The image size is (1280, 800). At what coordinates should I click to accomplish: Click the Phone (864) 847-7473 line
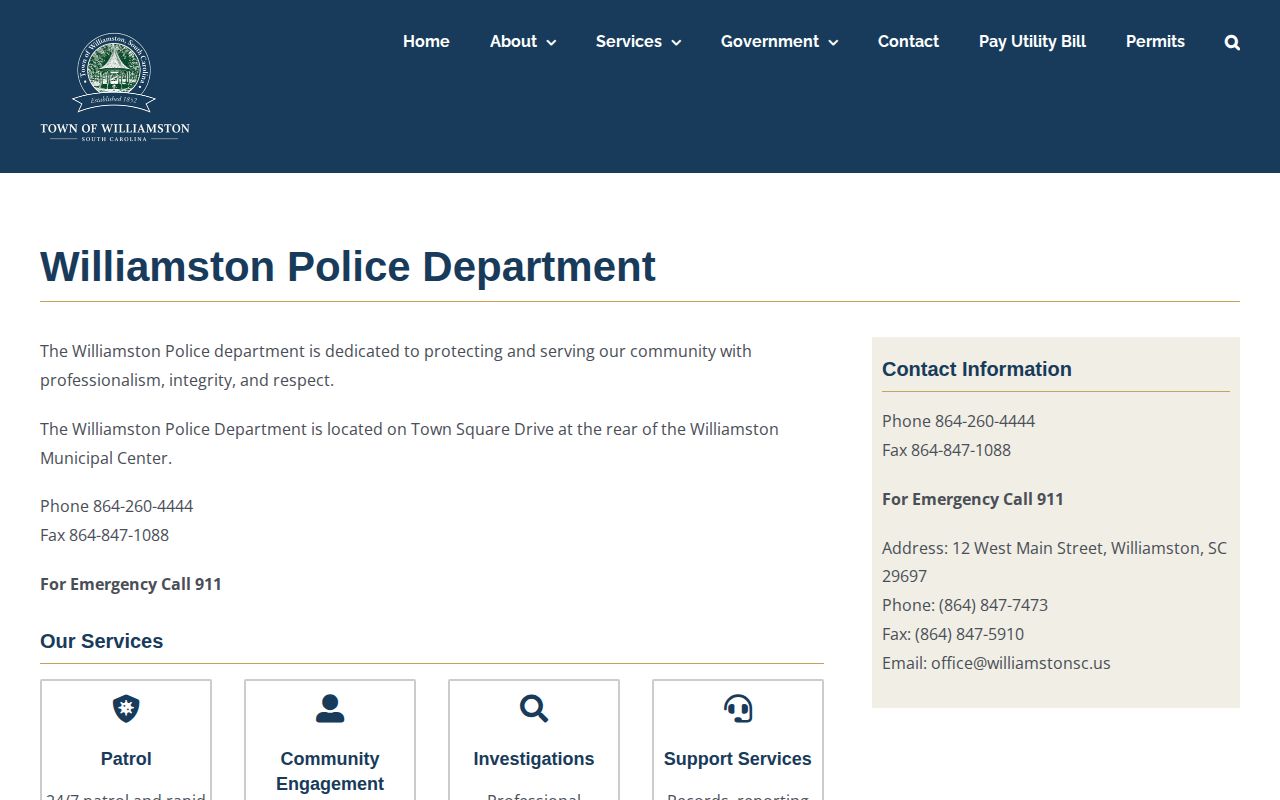[x=965, y=605]
